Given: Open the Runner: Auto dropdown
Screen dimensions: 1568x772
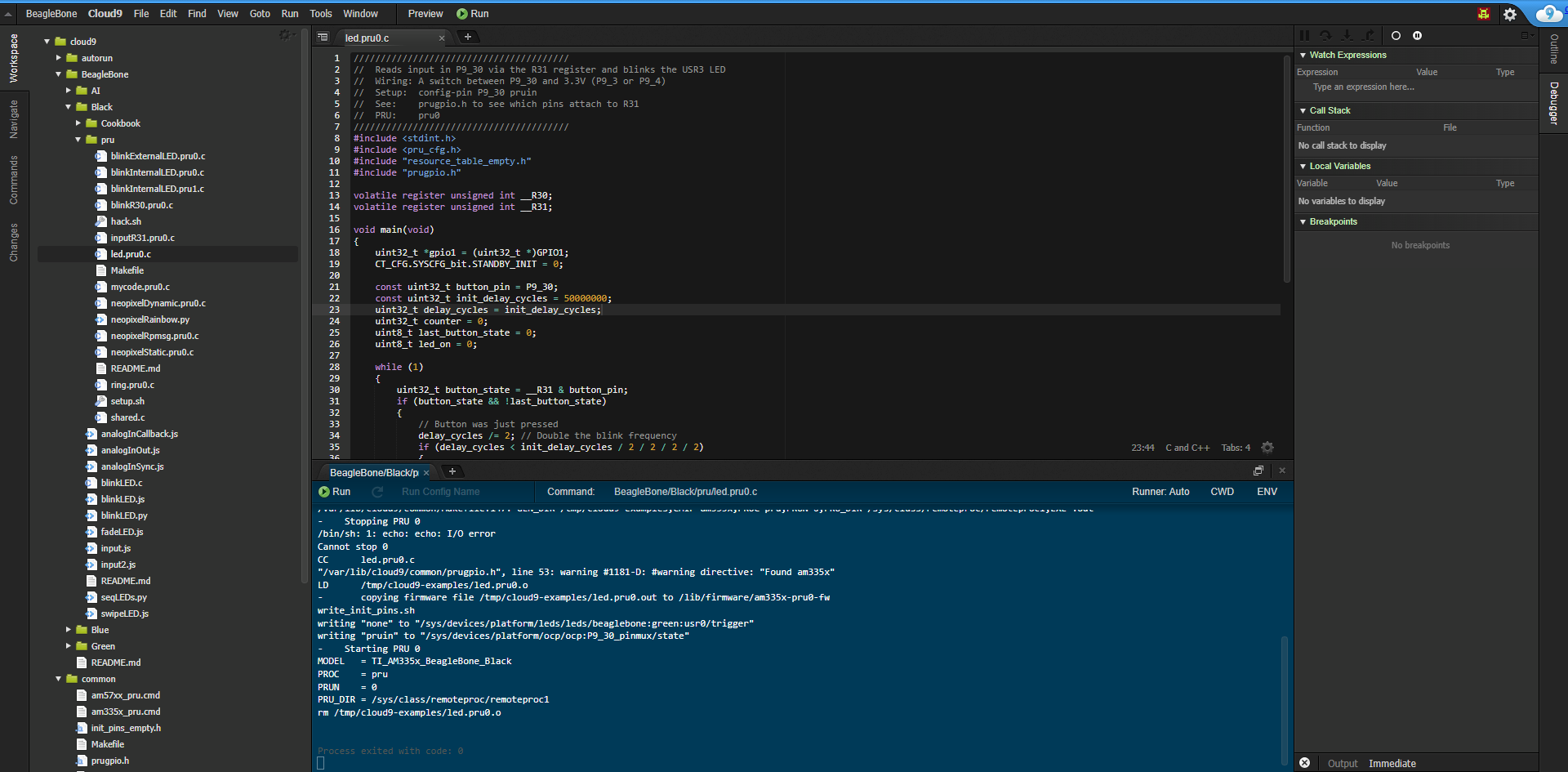Looking at the screenshot, I should pyautogui.click(x=1160, y=492).
